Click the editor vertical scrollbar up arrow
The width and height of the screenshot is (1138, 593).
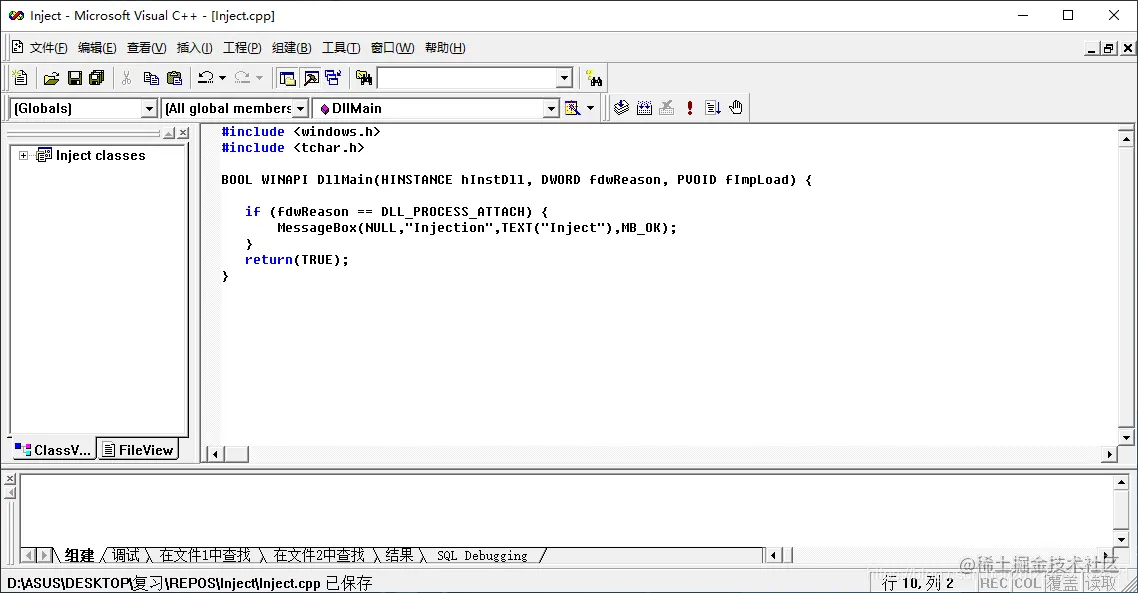click(x=1126, y=138)
